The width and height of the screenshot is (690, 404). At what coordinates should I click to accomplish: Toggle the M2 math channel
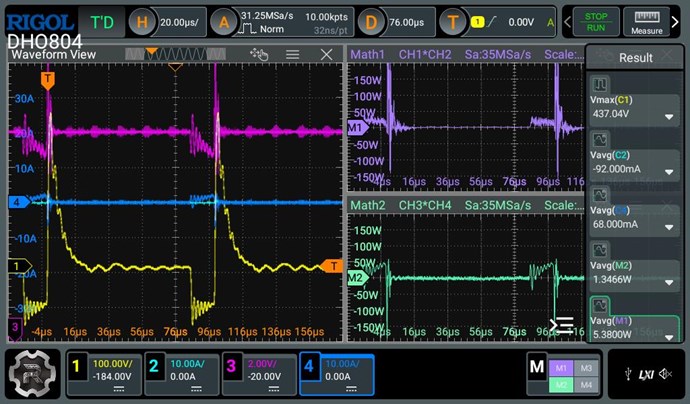[561, 385]
